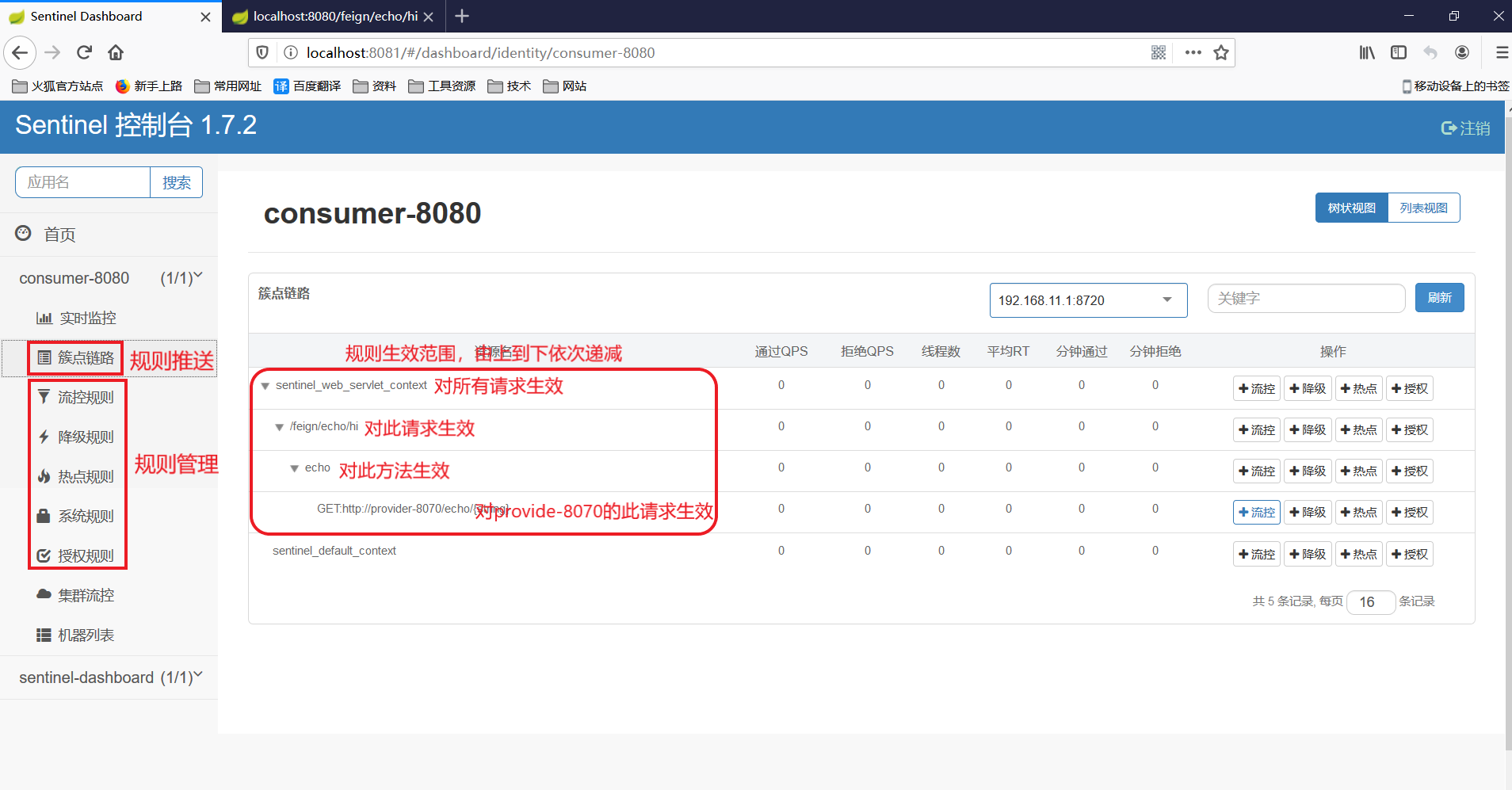The width and height of the screenshot is (1512, 790).
Task: Open the browser home page icon
Action: 116,53
